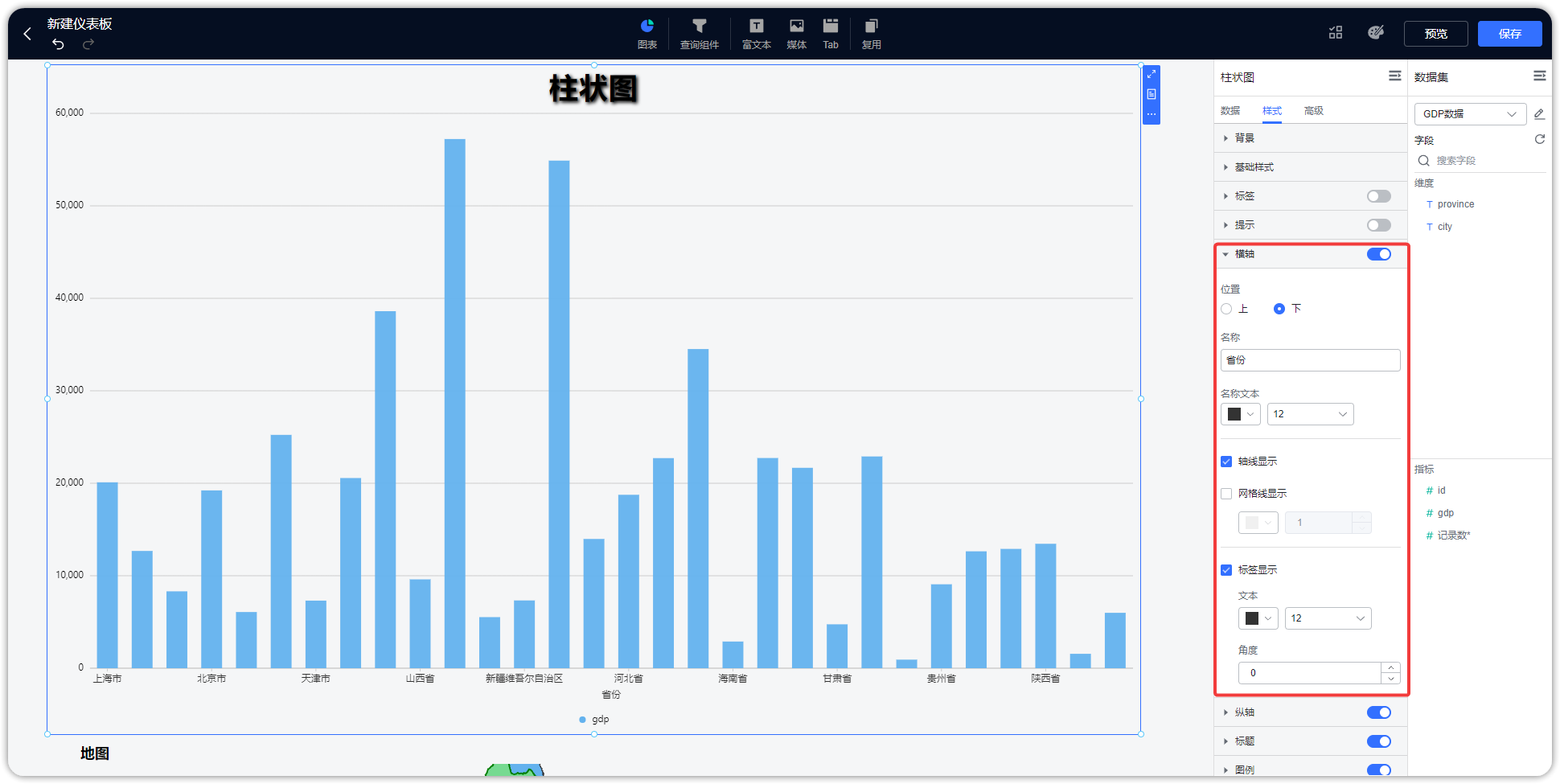Decrease the 角度 value with down arrow
1560x784 pixels.
(1391, 679)
